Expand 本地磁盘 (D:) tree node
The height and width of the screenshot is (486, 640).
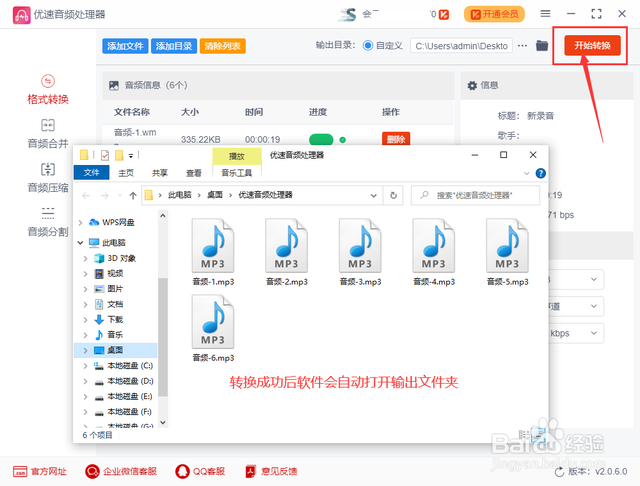tap(85, 382)
